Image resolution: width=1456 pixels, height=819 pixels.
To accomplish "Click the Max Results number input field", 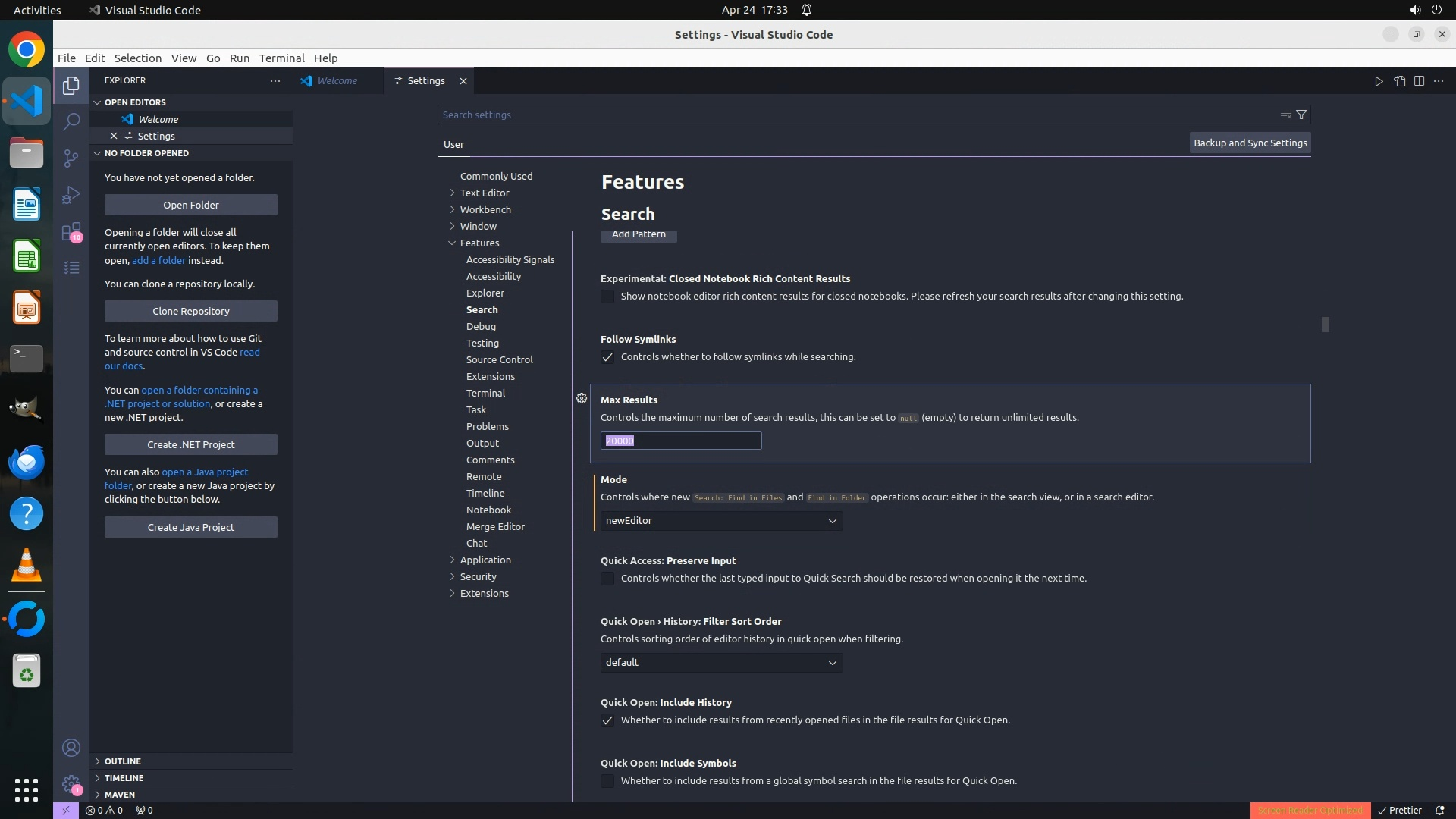I will [681, 441].
